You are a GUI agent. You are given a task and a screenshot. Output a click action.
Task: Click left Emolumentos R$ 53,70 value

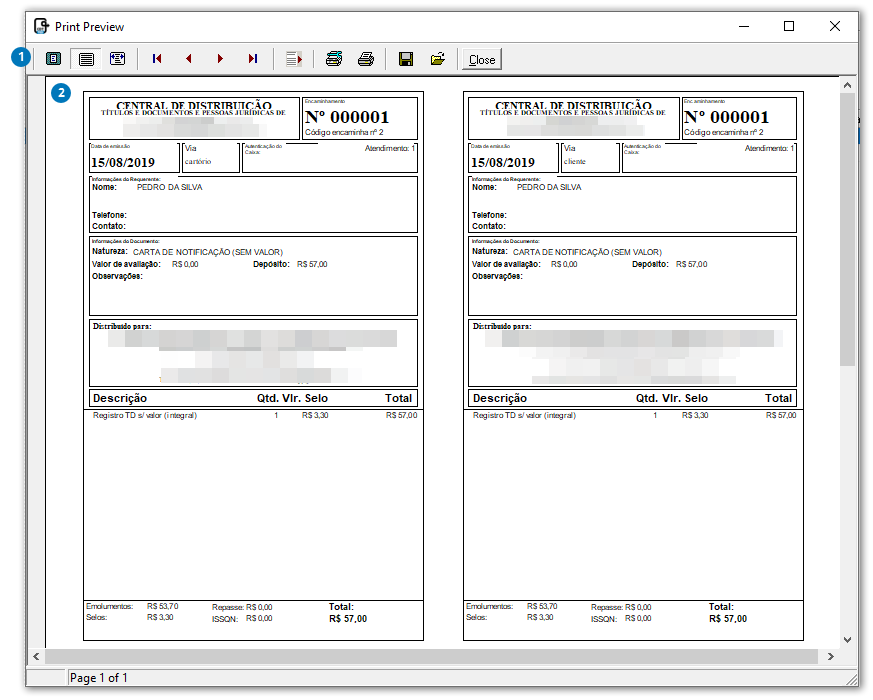tap(163, 606)
